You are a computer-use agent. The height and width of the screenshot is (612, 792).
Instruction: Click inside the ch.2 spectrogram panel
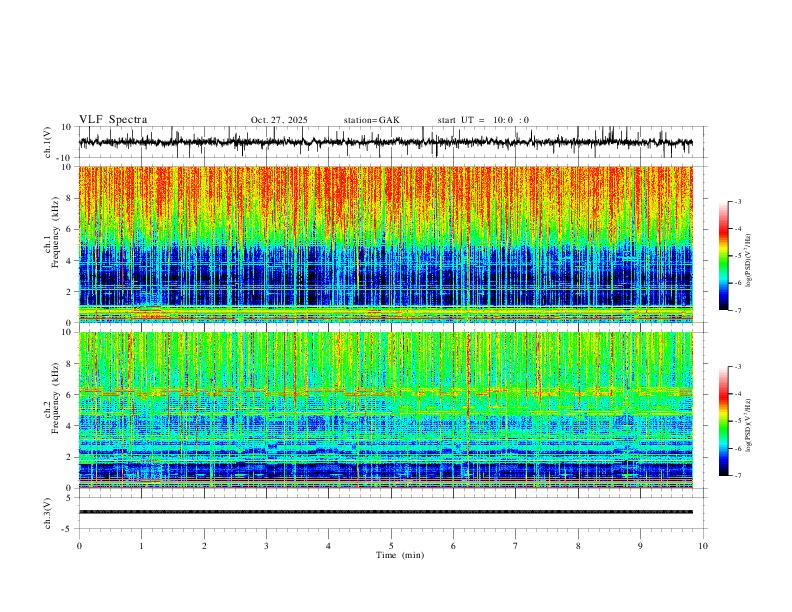(385, 410)
